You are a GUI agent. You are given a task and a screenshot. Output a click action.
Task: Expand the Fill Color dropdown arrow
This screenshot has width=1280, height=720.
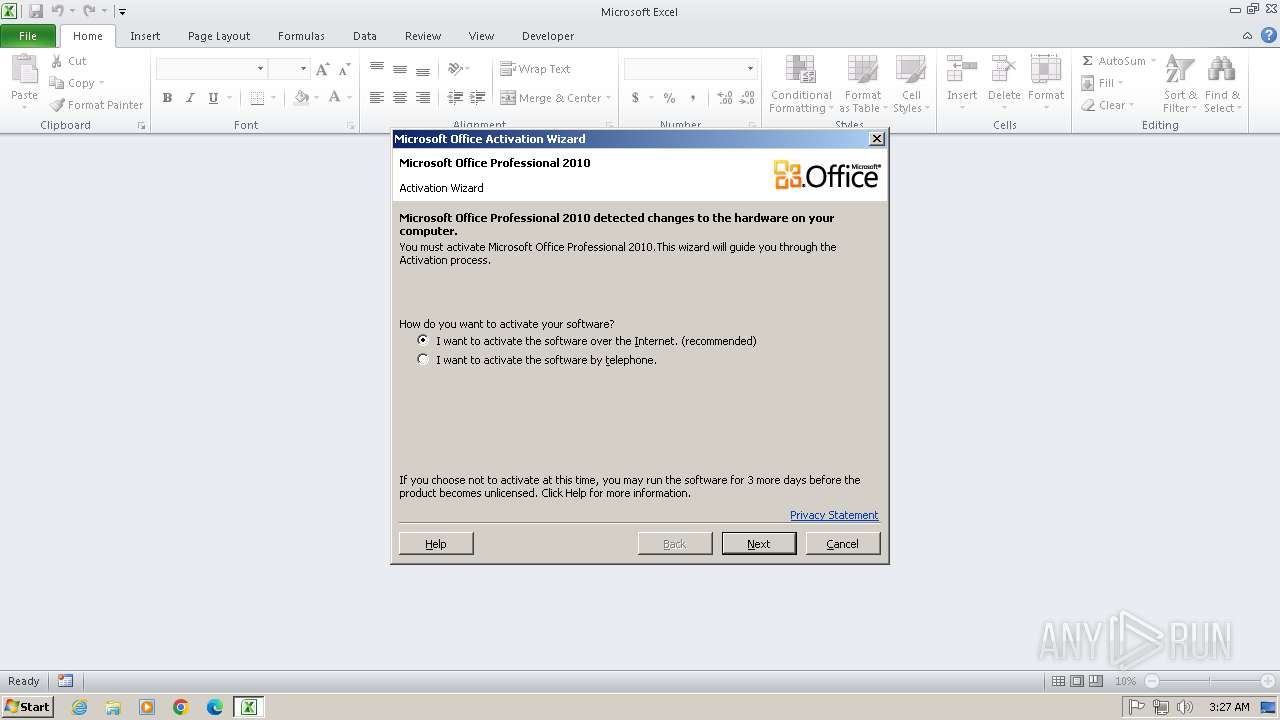(x=316, y=98)
